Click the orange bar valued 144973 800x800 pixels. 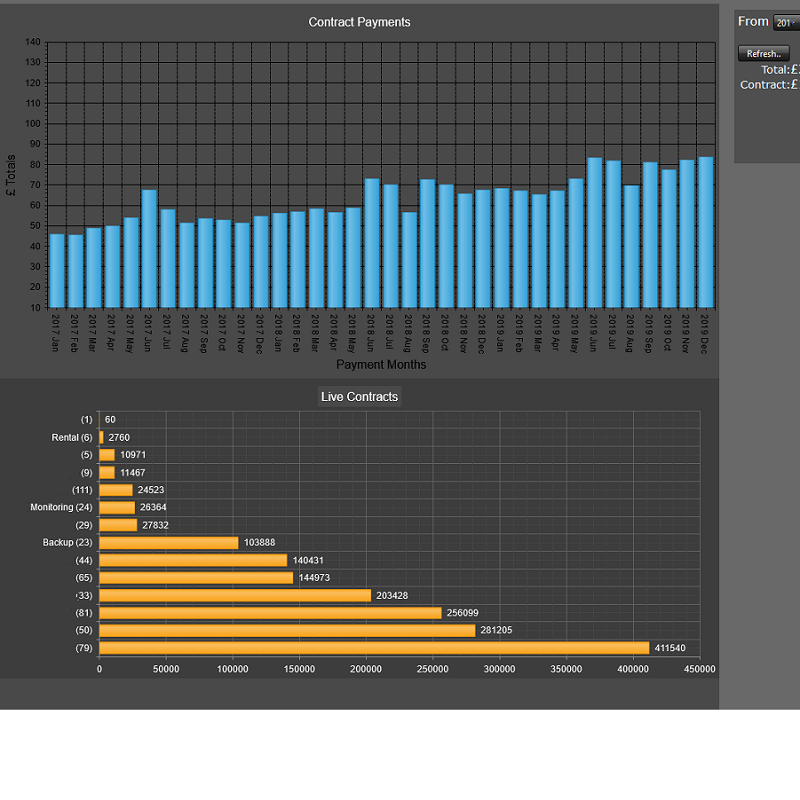196,578
